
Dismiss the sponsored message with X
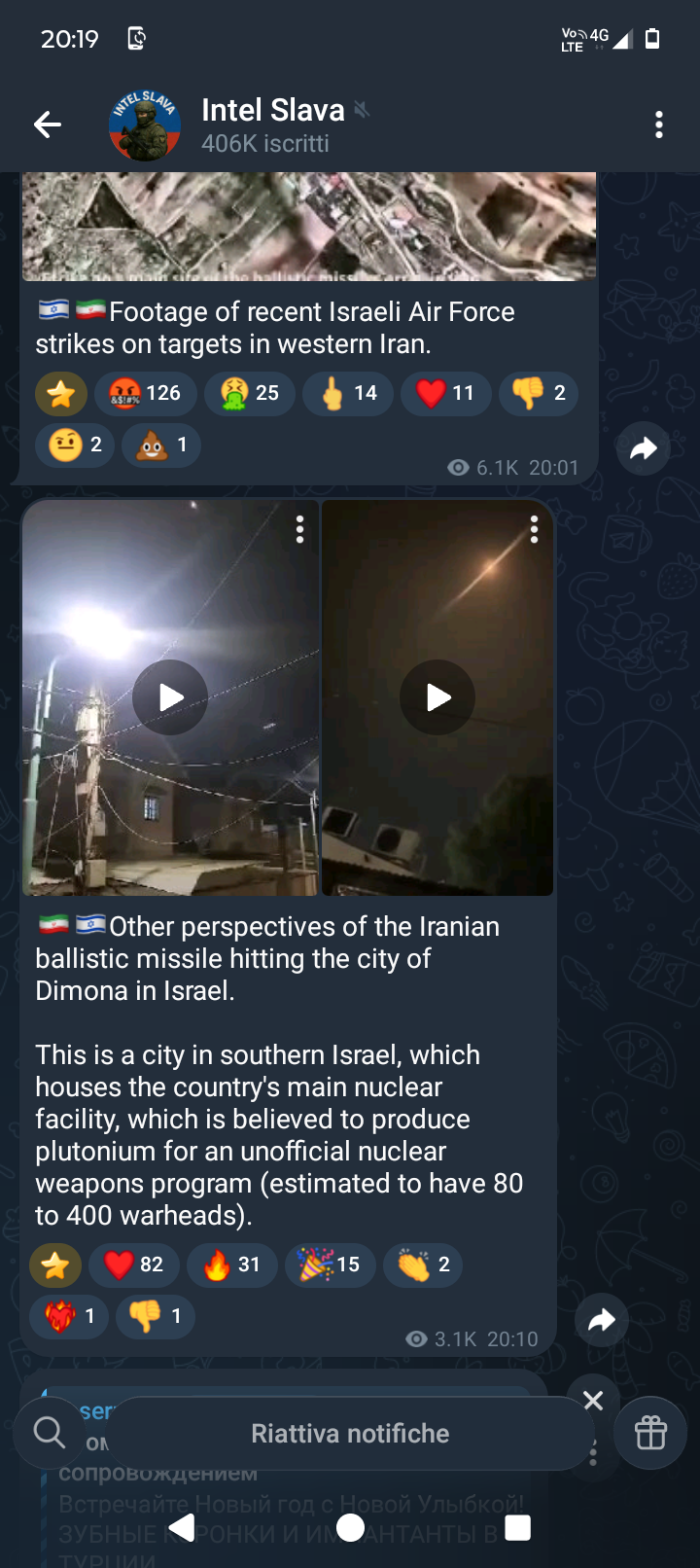point(593,1400)
